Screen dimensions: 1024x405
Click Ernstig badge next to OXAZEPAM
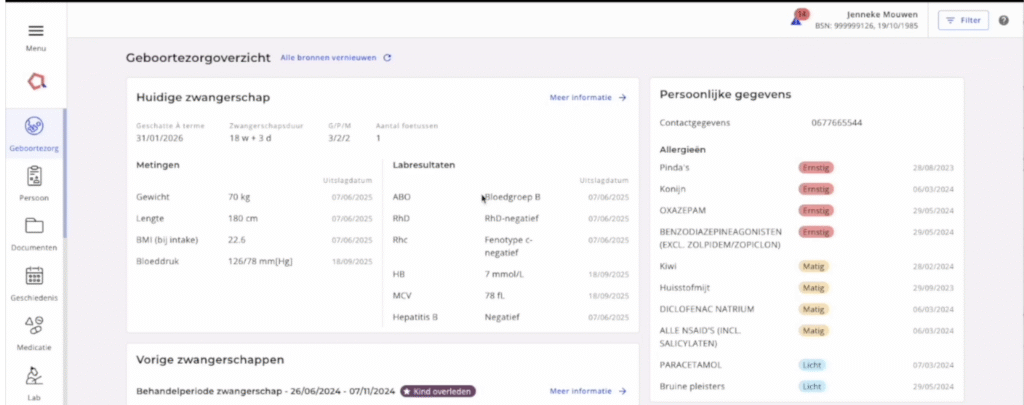click(x=817, y=210)
